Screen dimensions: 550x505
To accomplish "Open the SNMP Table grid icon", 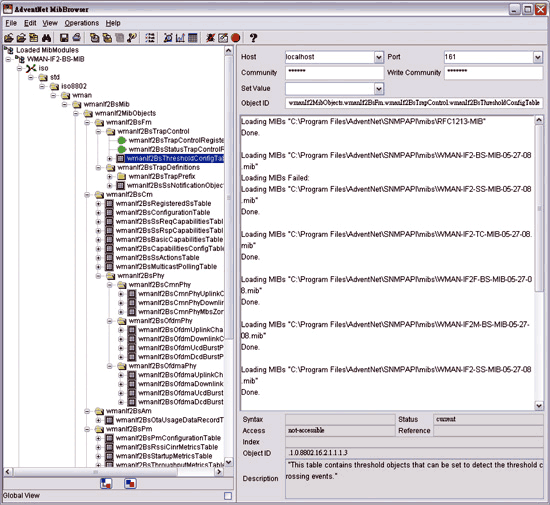I will coord(193,38).
